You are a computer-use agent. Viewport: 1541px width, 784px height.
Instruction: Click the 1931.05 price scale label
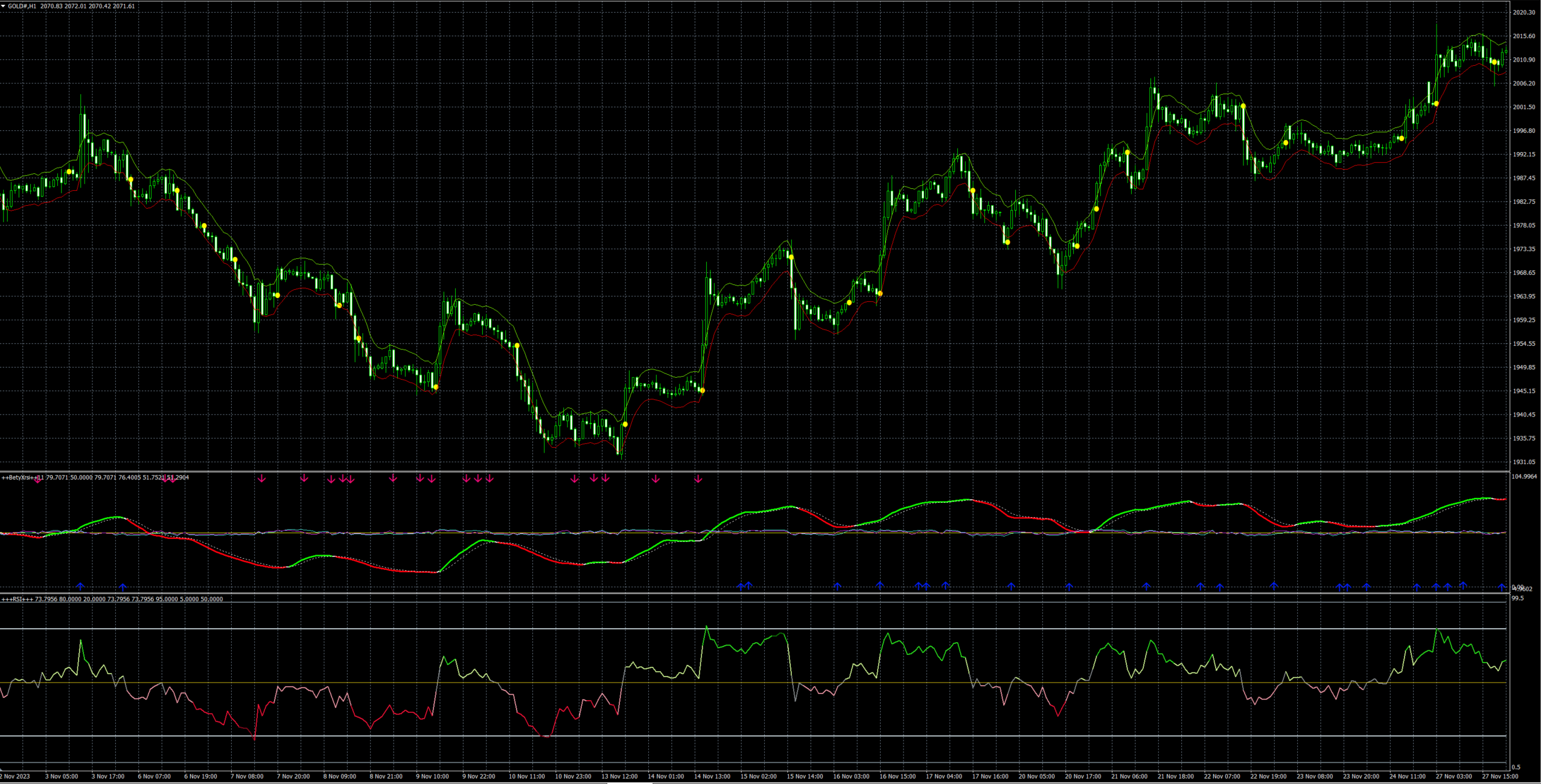tap(1523, 462)
